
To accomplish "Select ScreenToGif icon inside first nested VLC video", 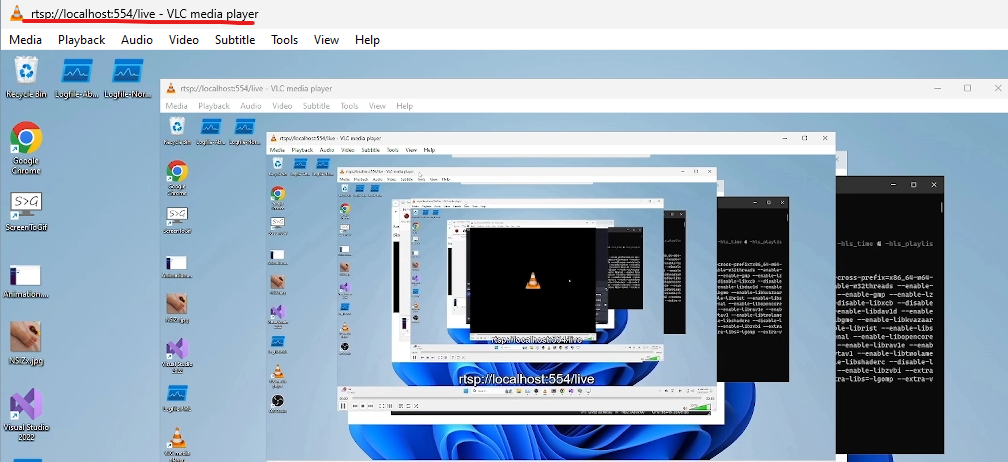I will tap(177, 220).
